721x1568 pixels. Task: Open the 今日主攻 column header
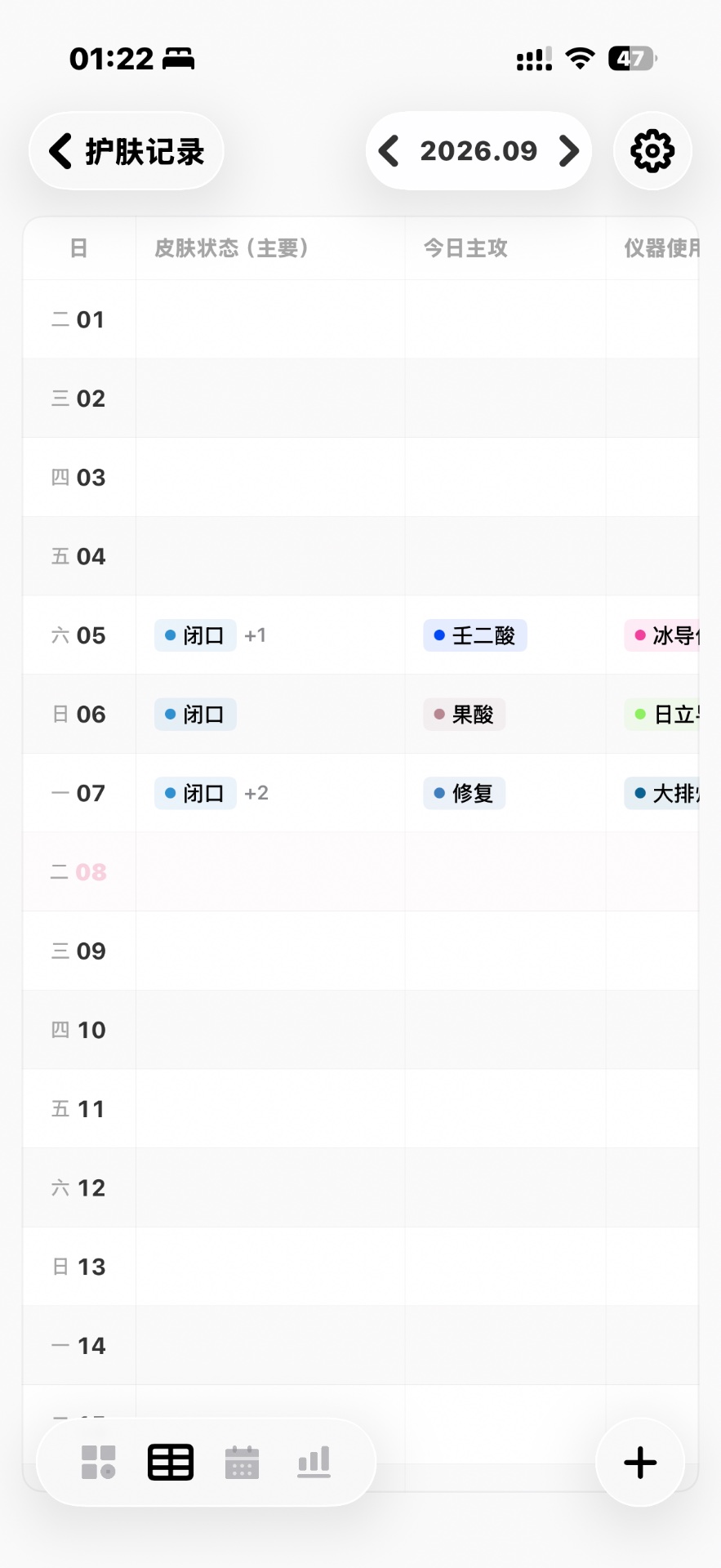[x=465, y=248]
